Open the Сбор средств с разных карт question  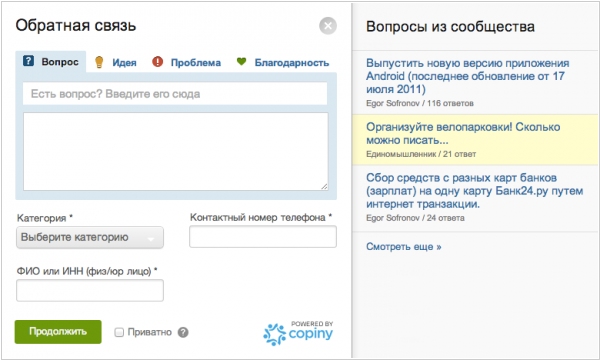click(x=474, y=191)
